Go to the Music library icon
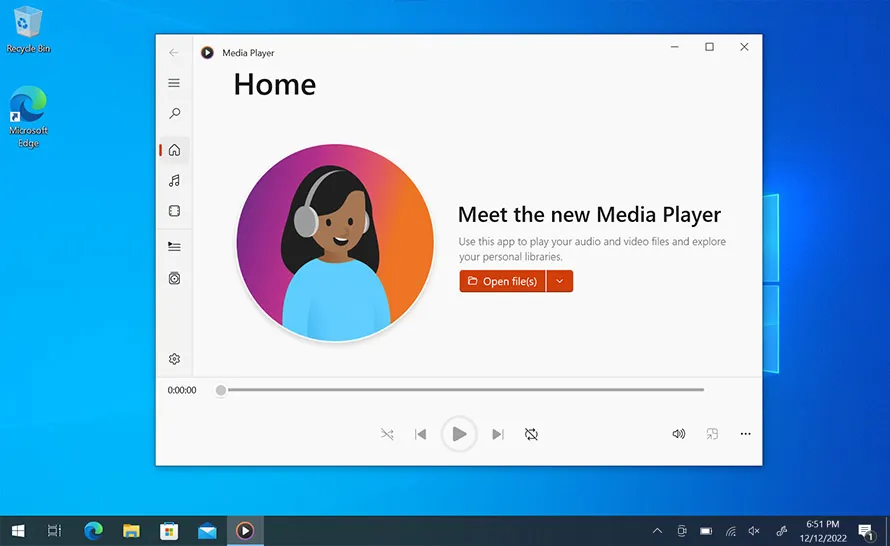Image resolution: width=890 pixels, height=546 pixels. pos(174,181)
